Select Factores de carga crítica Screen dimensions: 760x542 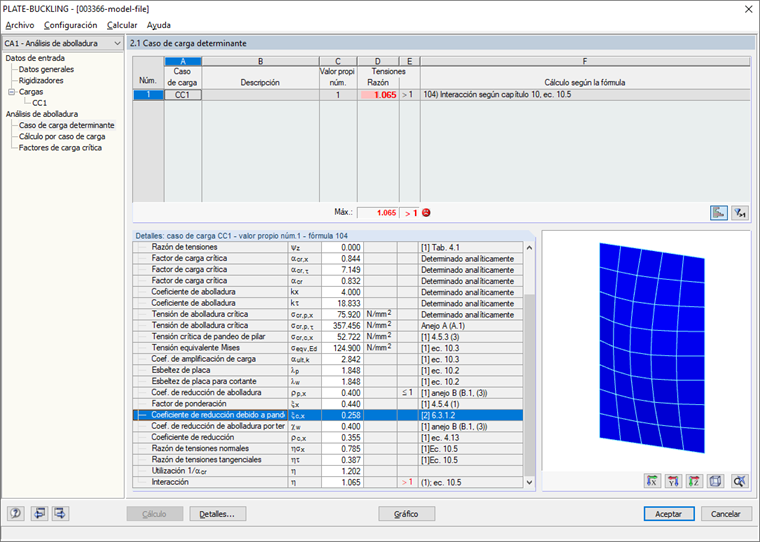pyautogui.click(x=60, y=147)
